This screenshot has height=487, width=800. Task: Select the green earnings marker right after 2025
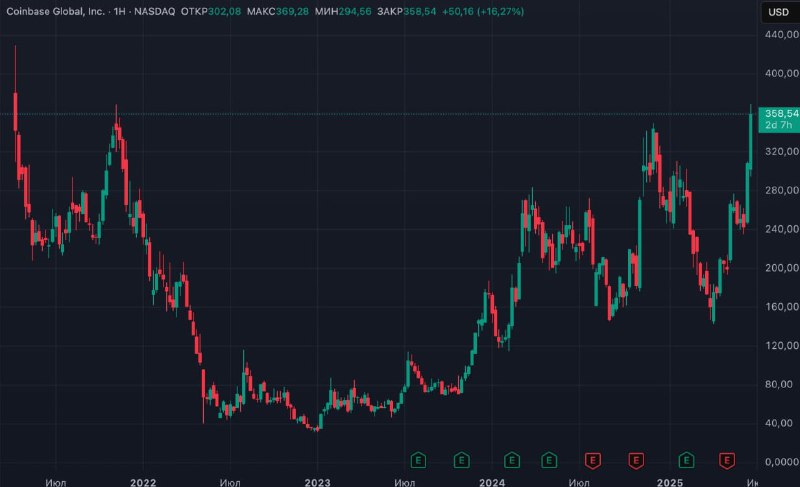[x=686, y=460]
